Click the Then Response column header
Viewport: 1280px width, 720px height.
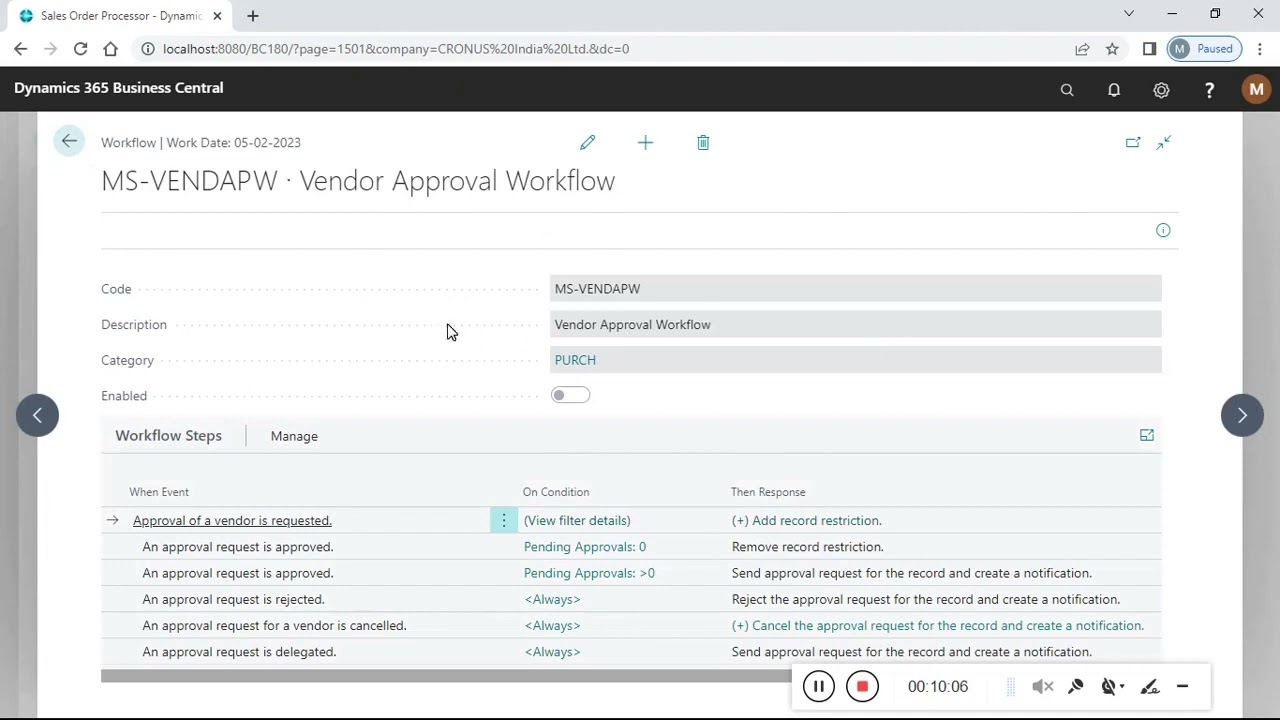[x=767, y=492]
